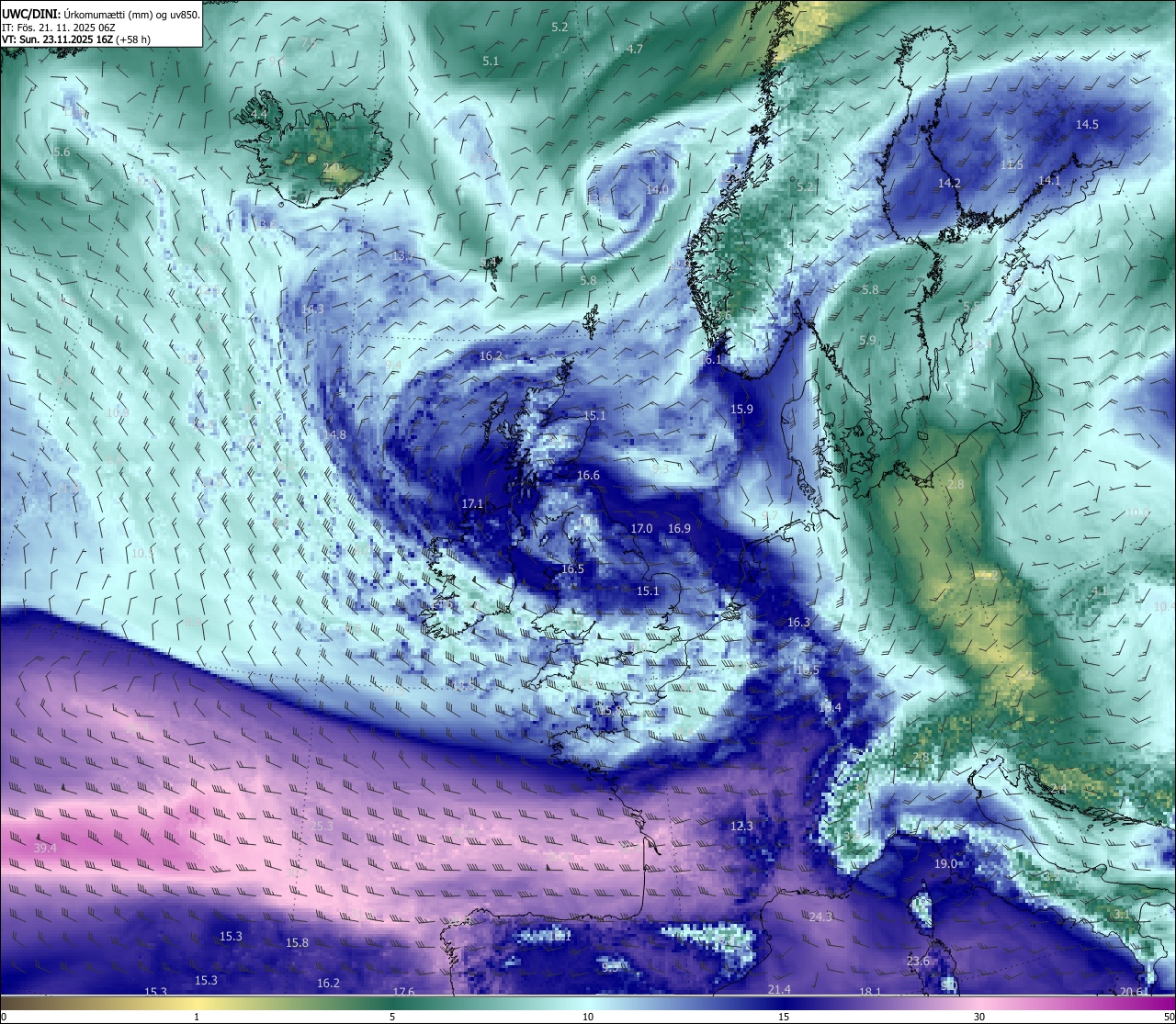Click the 16.9 value label

(679, 529)
